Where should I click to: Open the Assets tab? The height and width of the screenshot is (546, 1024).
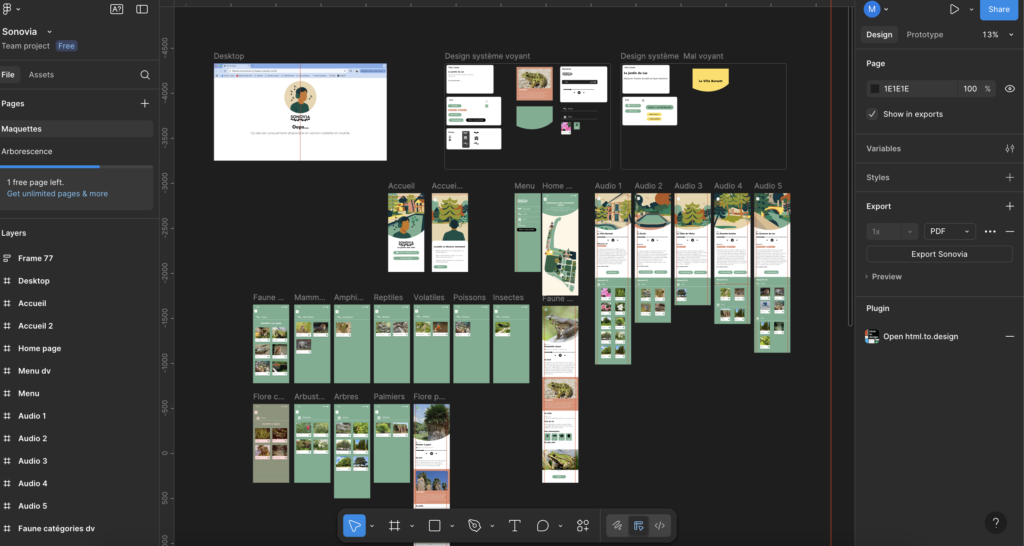(x=41, y=75)
